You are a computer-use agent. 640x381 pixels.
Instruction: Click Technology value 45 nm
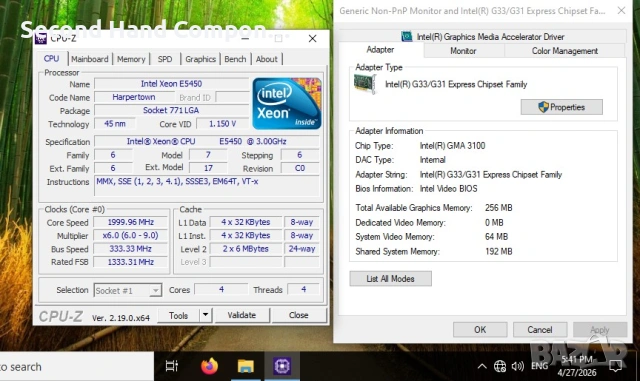coord(115,123)
